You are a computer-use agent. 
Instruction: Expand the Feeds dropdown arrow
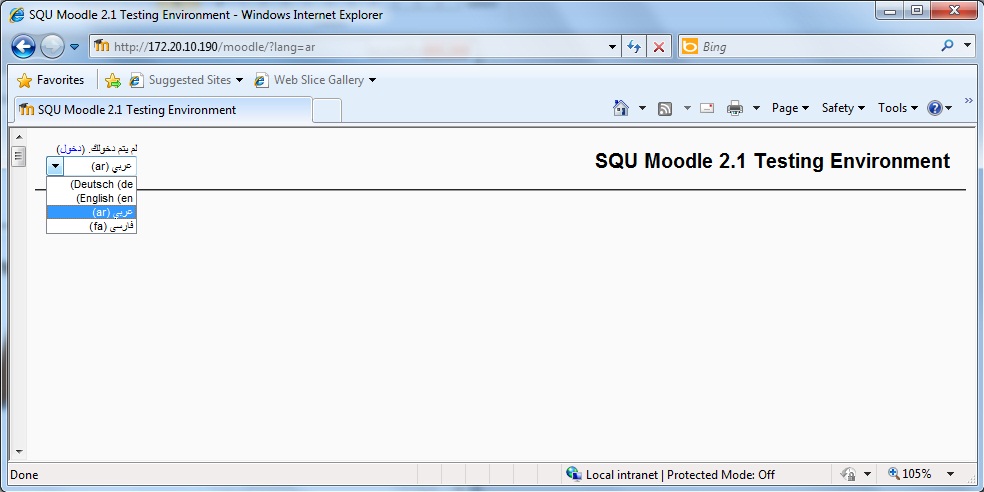click(687, 108)
